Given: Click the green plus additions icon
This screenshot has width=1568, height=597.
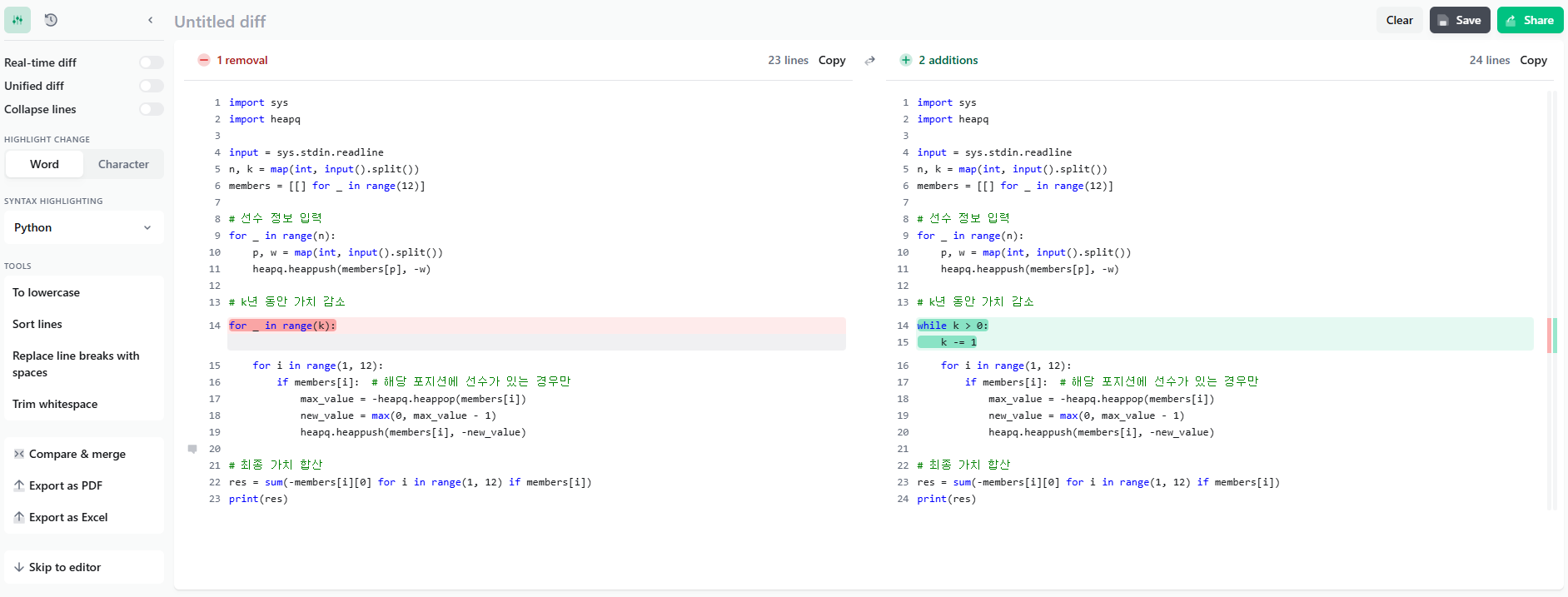Looking at the screenshot, I should click(x=906, y=60).
